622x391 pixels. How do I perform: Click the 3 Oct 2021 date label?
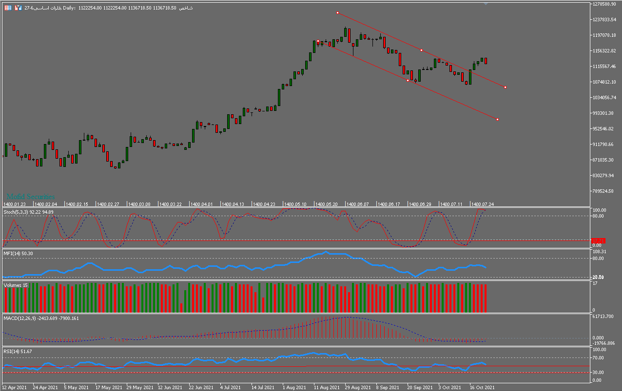[450, 387]
